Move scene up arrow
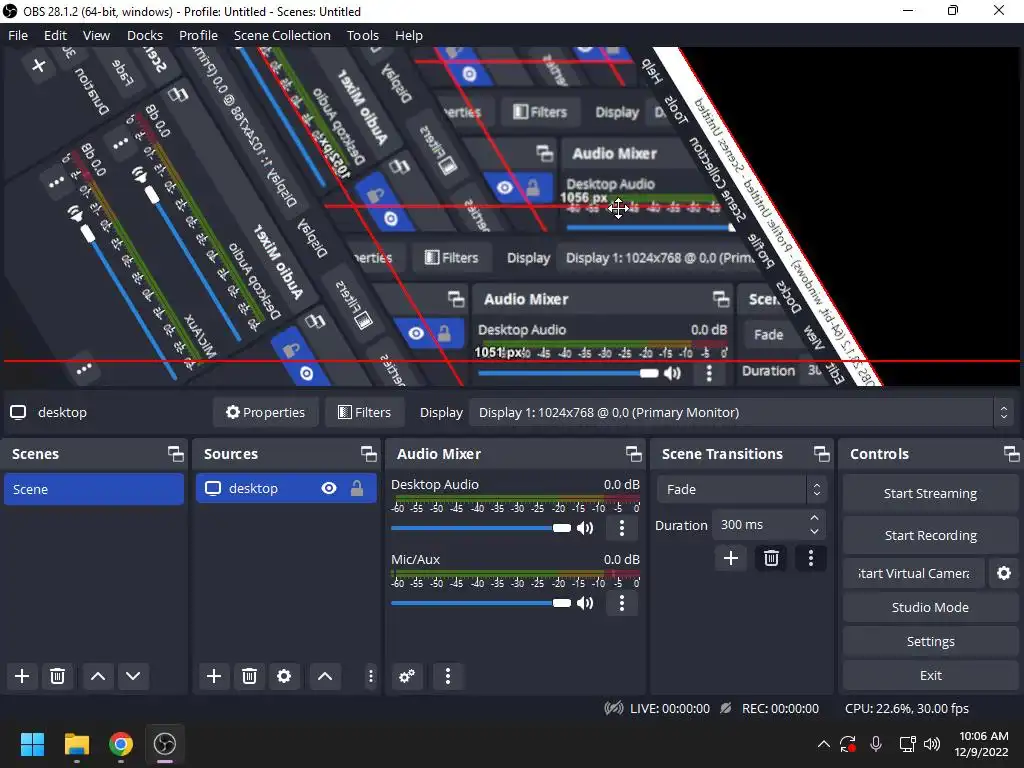Screen dimensions: 1024x768 (98, 676)
